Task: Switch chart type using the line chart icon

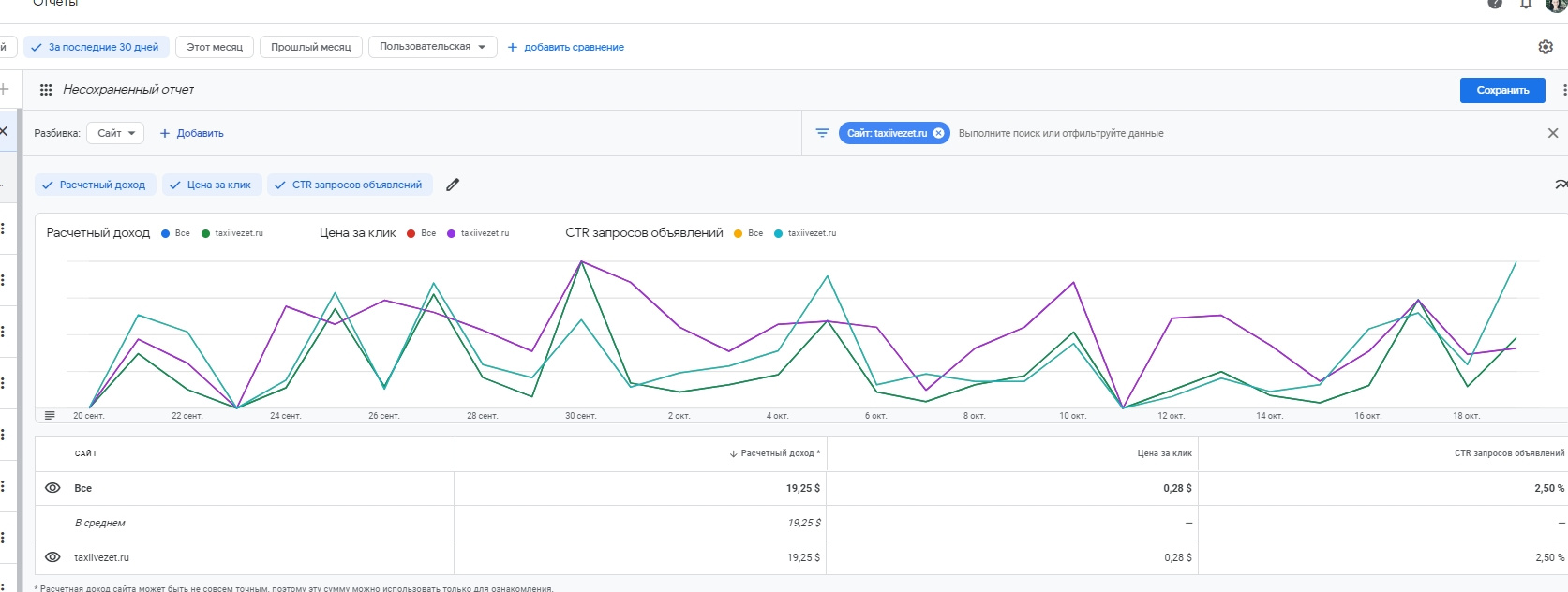Action: point(1560,185)
